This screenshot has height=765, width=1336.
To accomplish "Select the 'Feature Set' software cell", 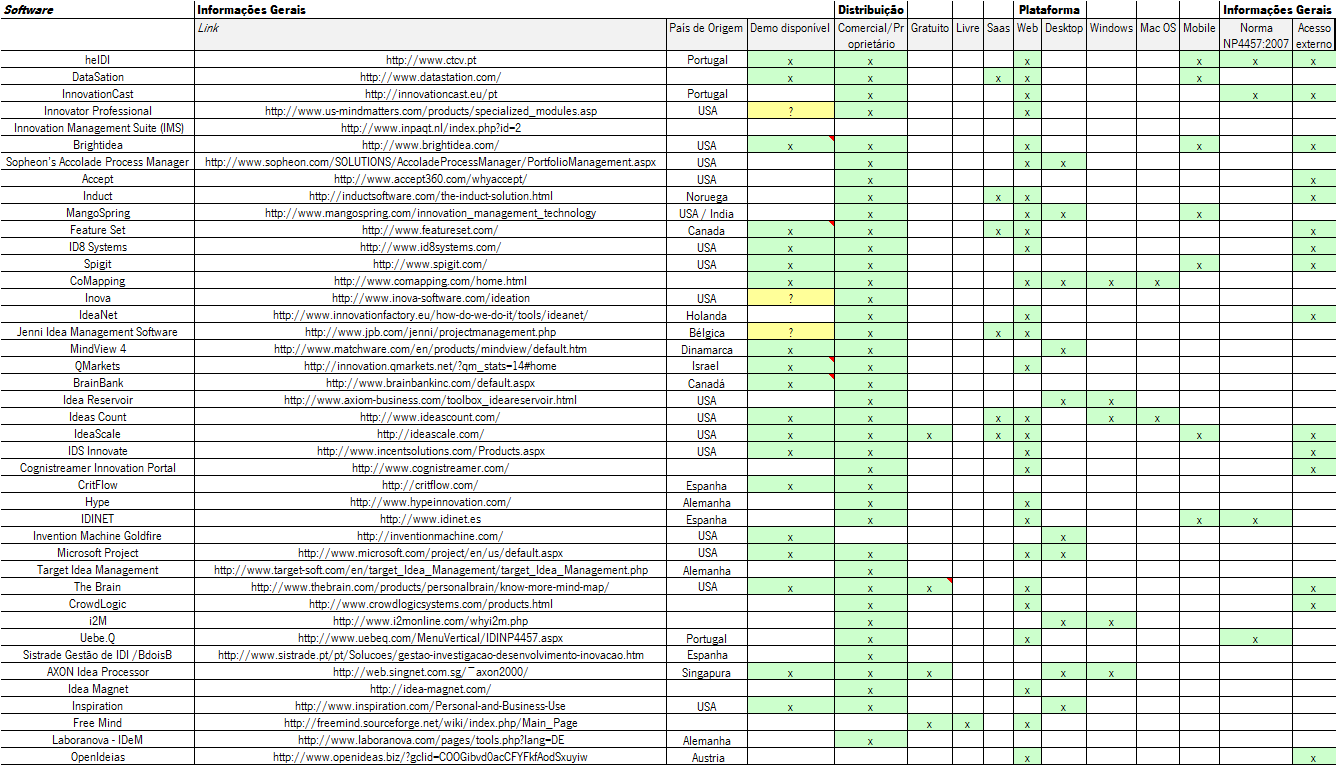I will (x=97, y=230).
